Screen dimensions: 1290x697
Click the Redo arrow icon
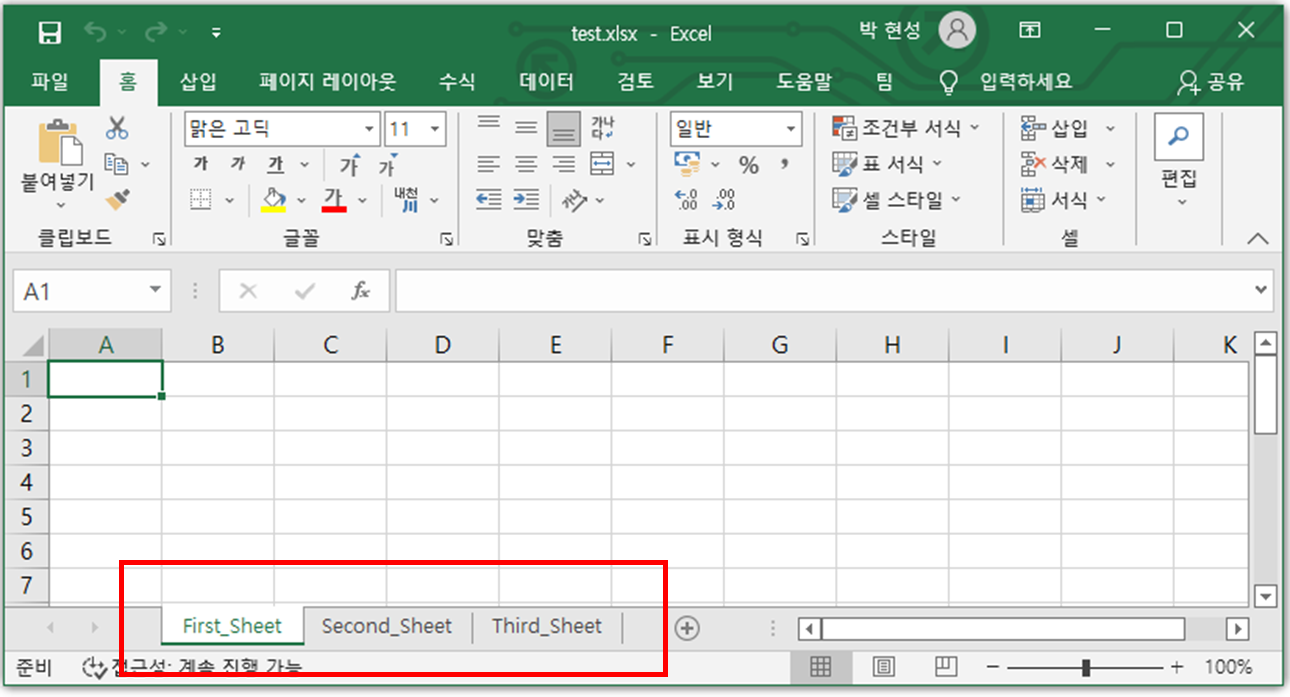click(155, 33)
